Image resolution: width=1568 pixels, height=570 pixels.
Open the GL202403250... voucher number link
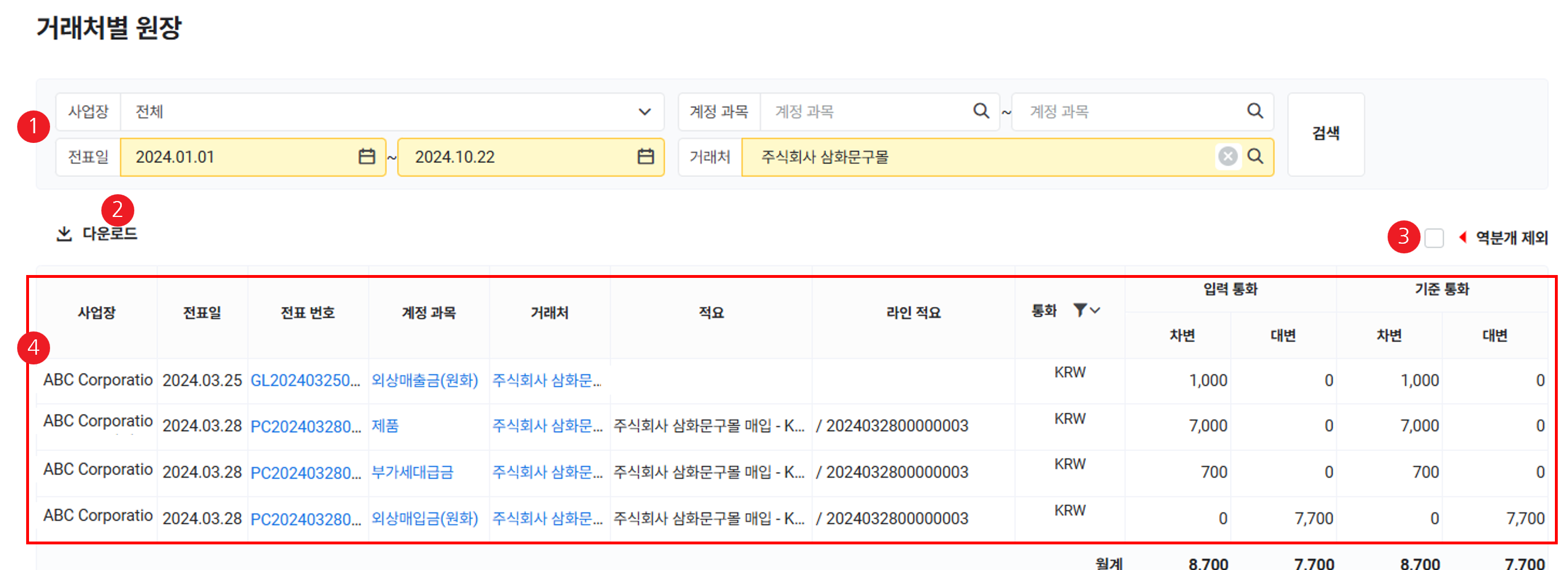[305, 380]
